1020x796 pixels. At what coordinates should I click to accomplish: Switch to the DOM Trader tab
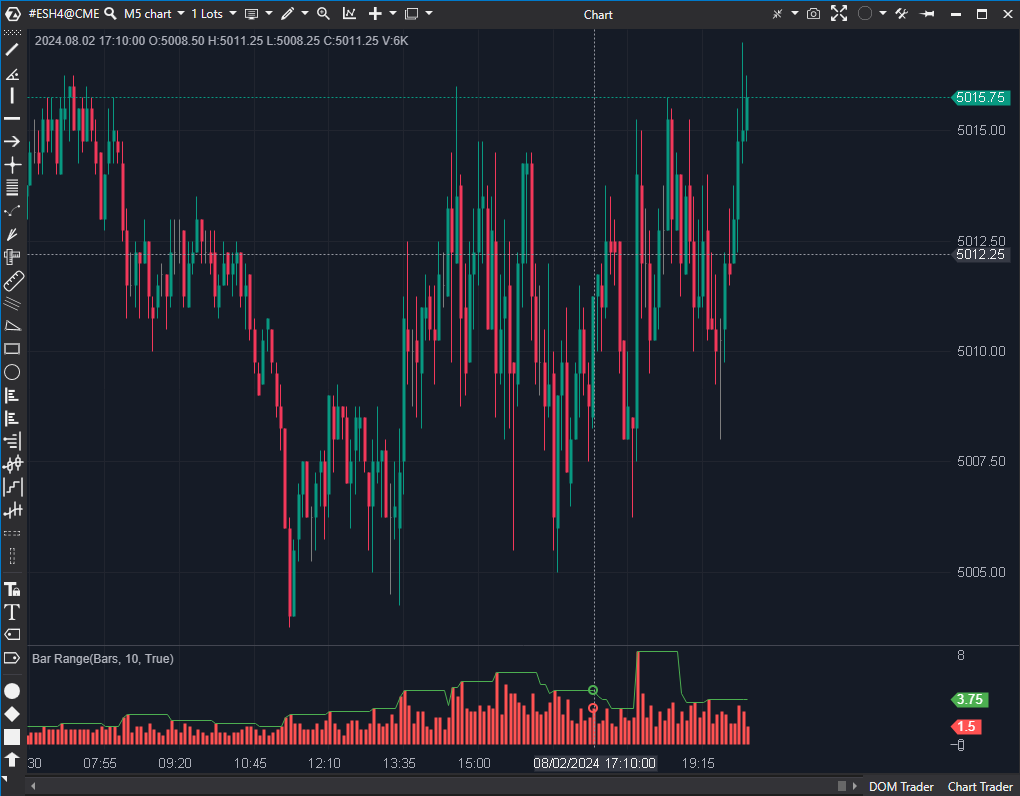pyautogui.click(x=901, y=787)
